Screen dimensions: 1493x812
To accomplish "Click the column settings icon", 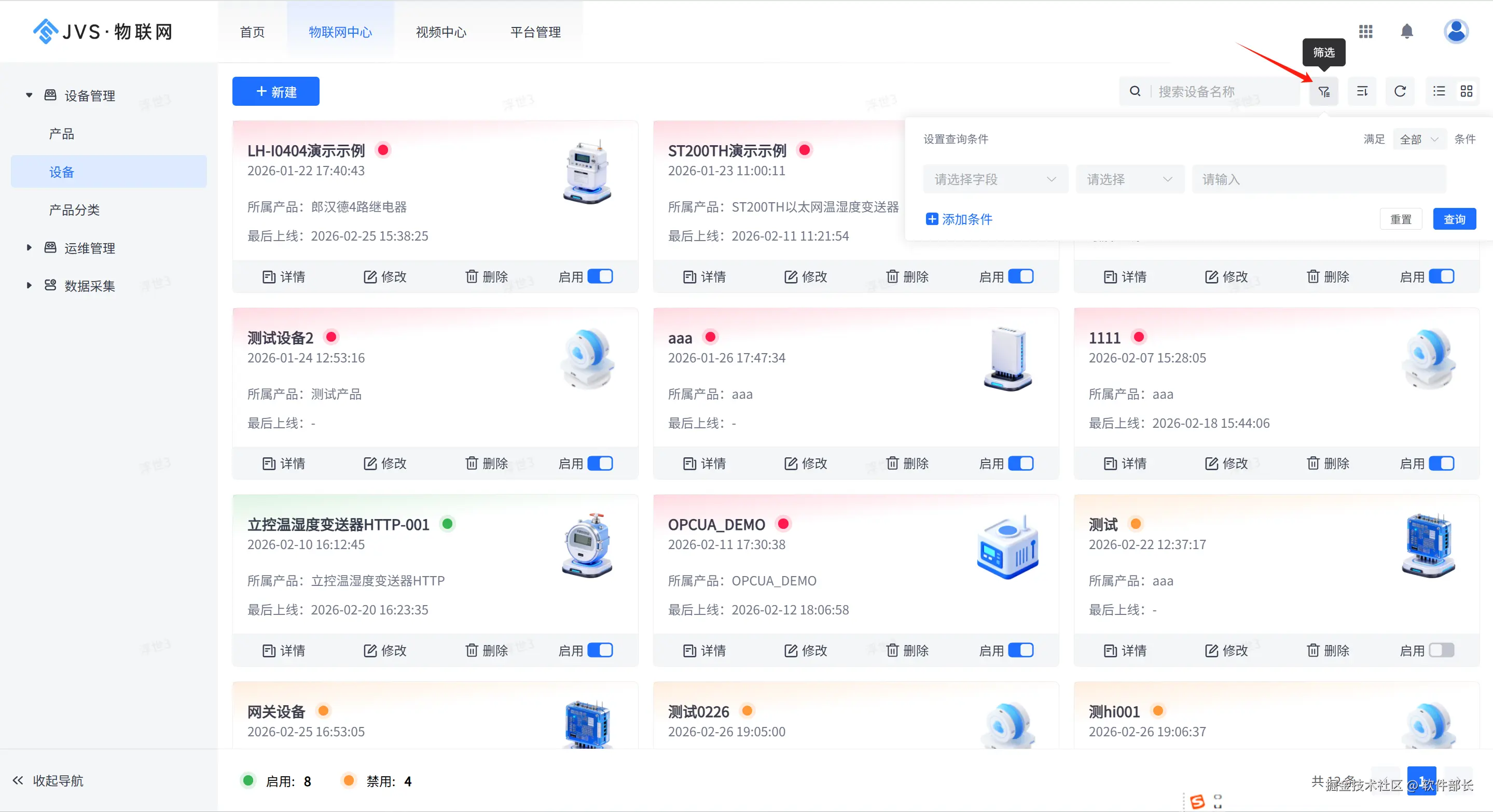I will pyautogui.click(x=1362, y=91).
